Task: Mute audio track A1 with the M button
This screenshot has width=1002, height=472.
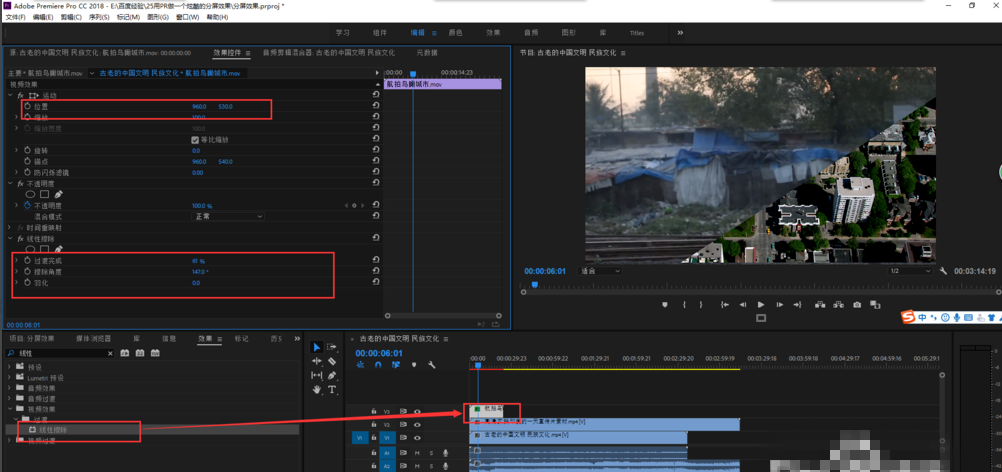Action: click(418, 453)
